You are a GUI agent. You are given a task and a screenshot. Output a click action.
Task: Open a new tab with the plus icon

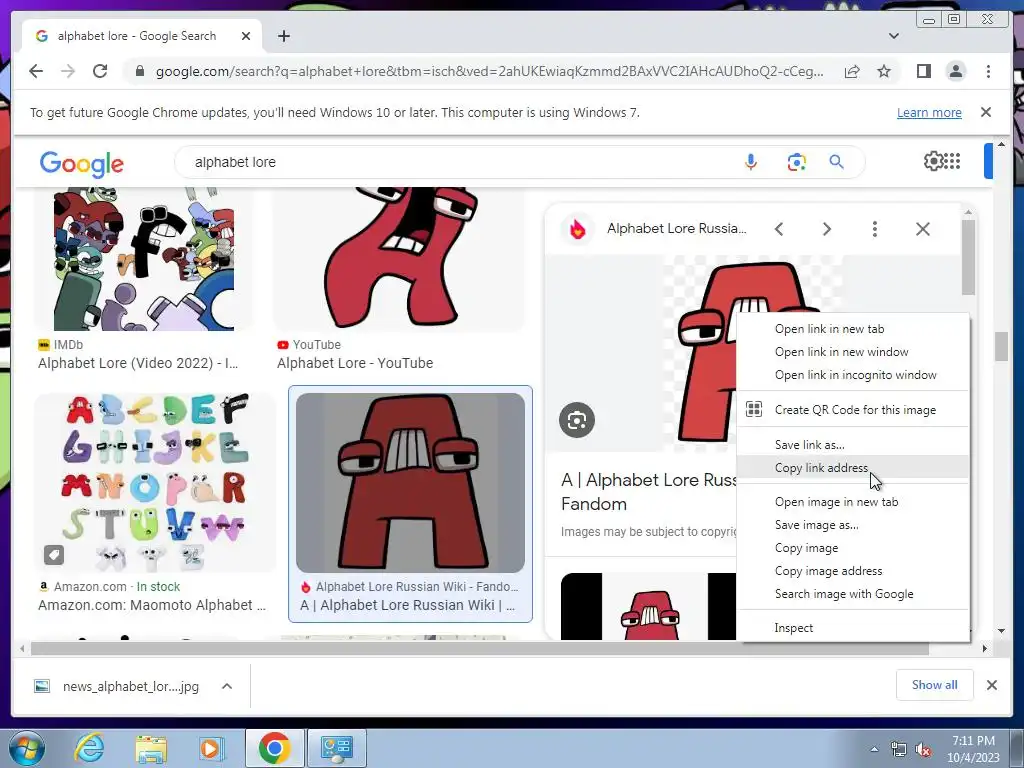click(283, 36)
